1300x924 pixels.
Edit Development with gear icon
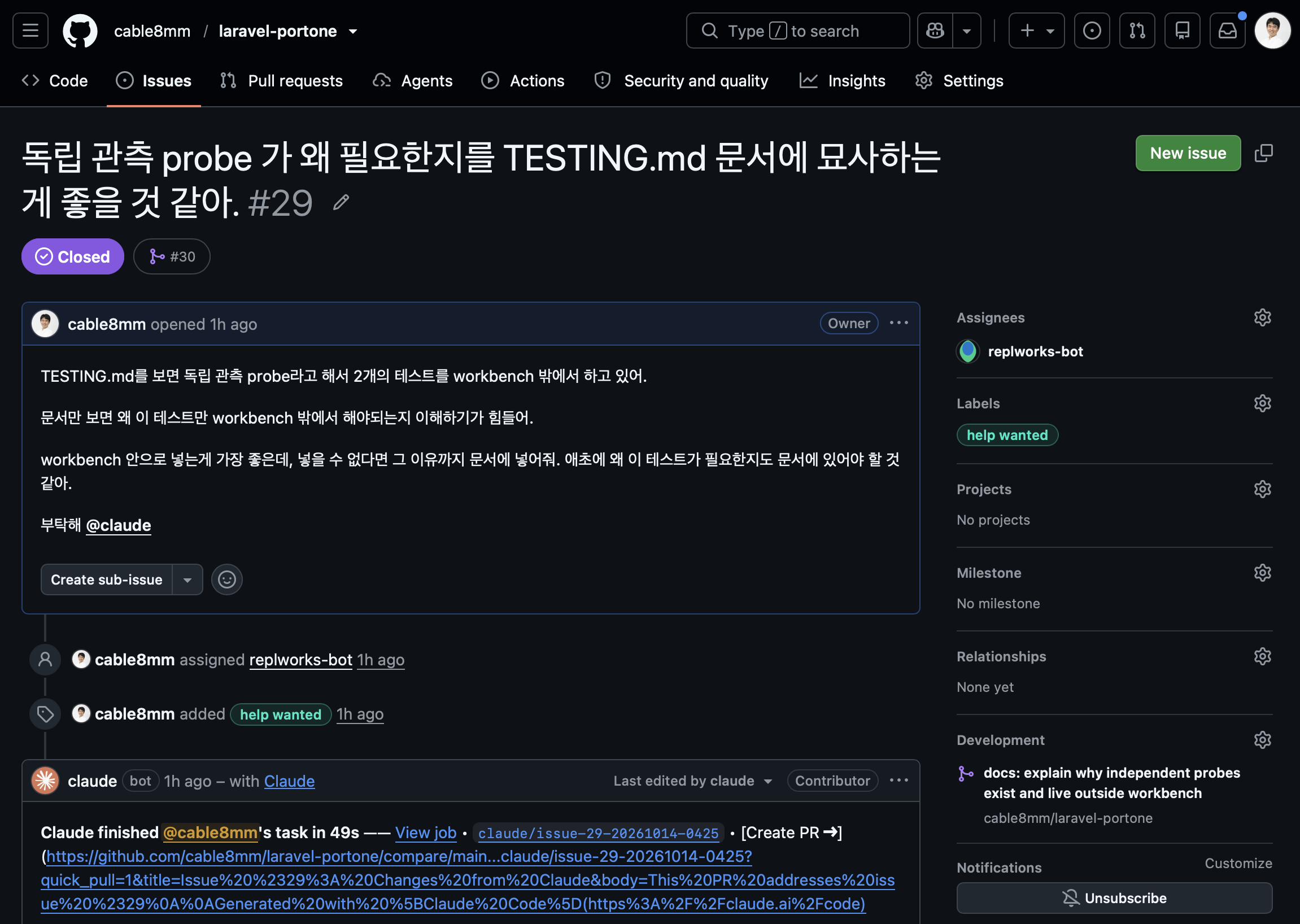[1263, 740]
